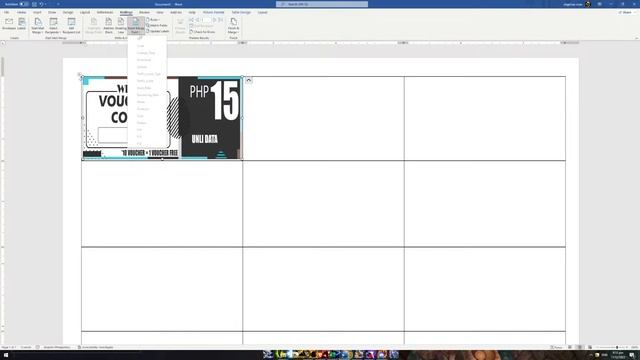Open the notification center icon
This screenshot has width=640, height=360.
[633, 355]
